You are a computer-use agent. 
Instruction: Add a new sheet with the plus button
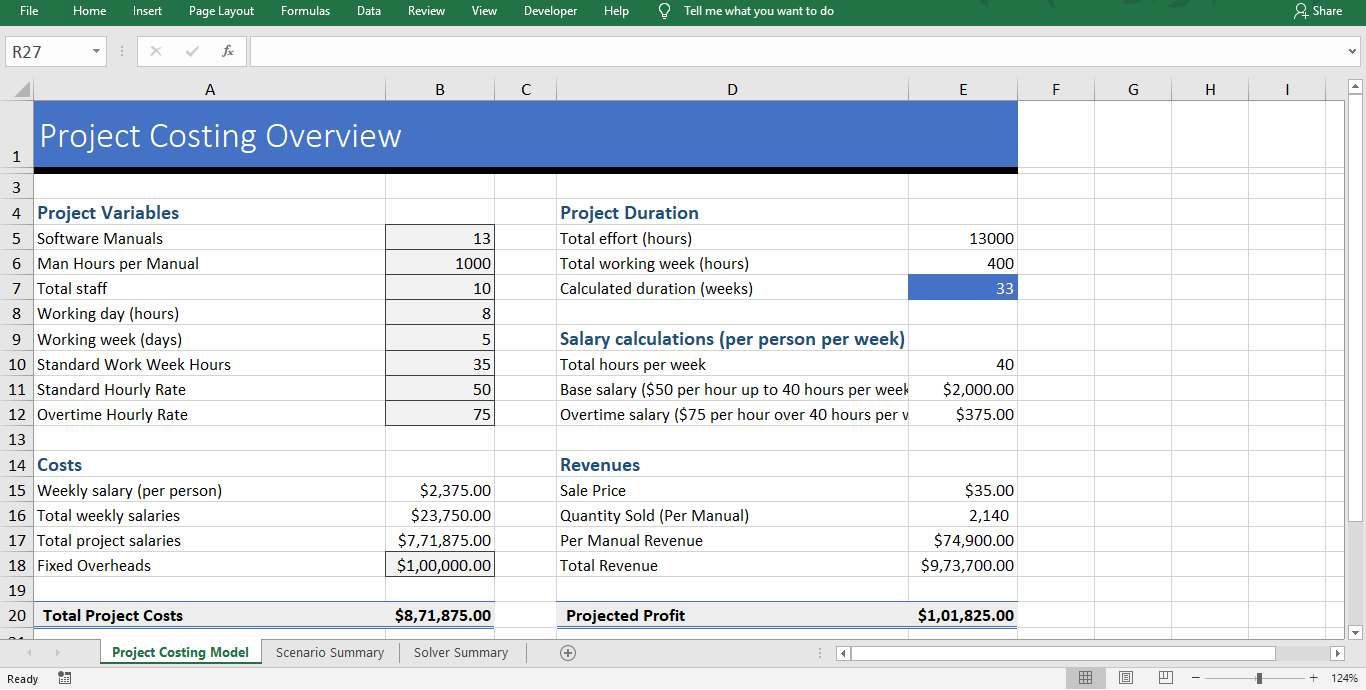pos(568,652)
